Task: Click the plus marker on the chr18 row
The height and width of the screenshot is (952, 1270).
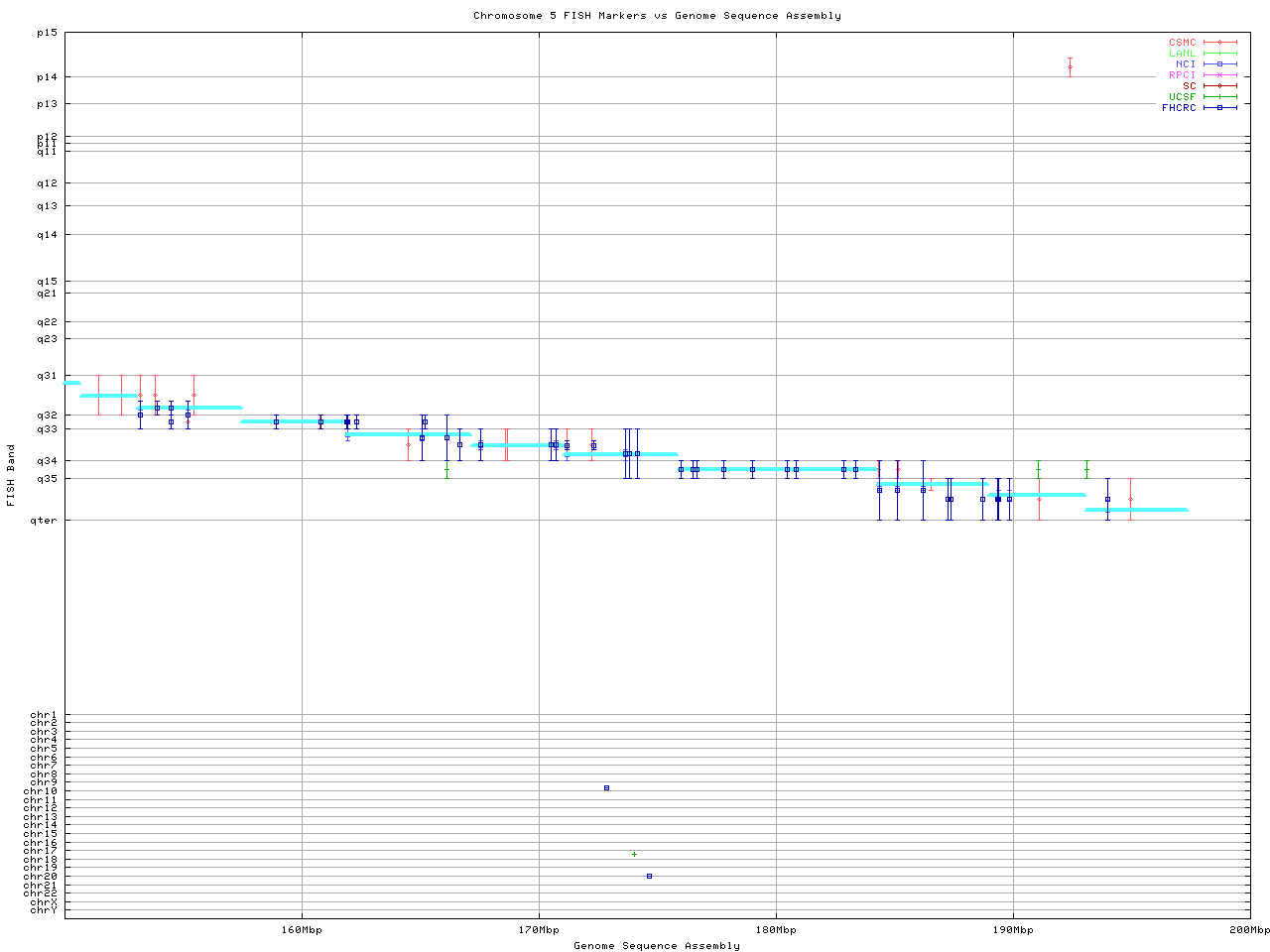Action: (x=634, y=854)
